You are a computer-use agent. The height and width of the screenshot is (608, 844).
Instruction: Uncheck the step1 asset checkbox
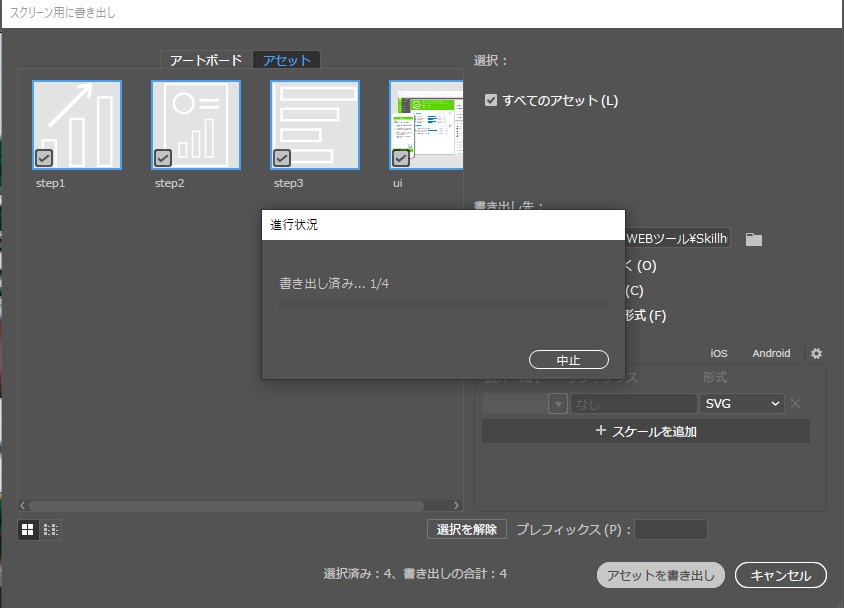coord(44,158)
